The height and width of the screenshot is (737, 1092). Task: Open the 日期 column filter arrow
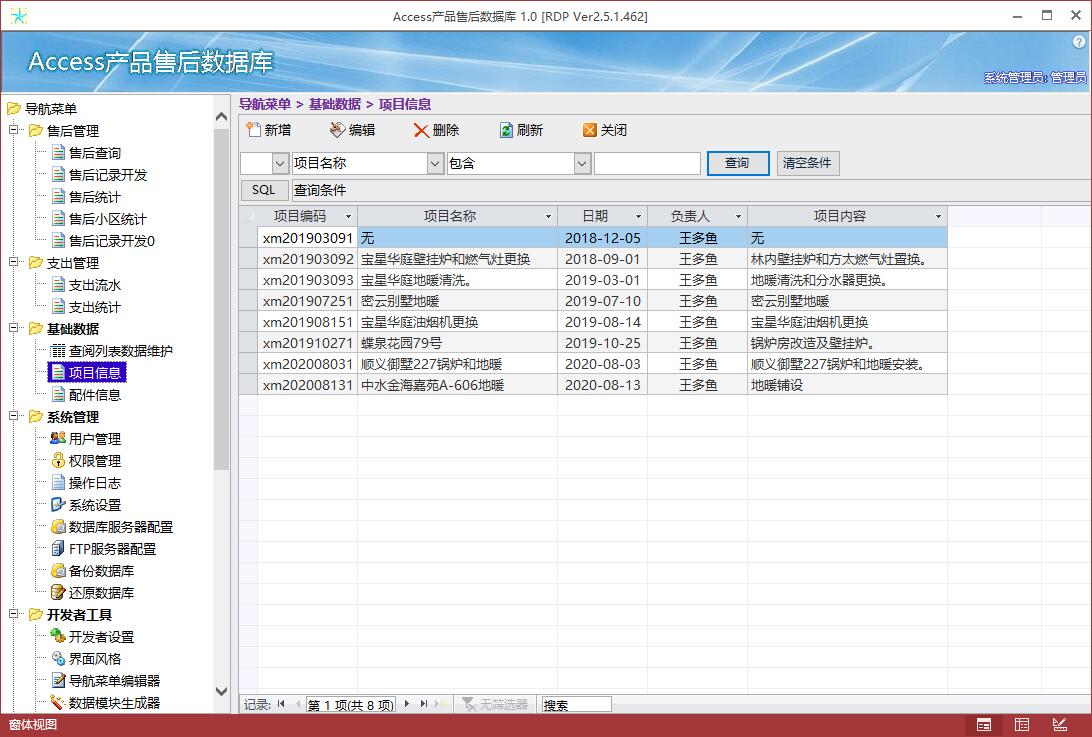pyautogui.click(x=638, y=217)
